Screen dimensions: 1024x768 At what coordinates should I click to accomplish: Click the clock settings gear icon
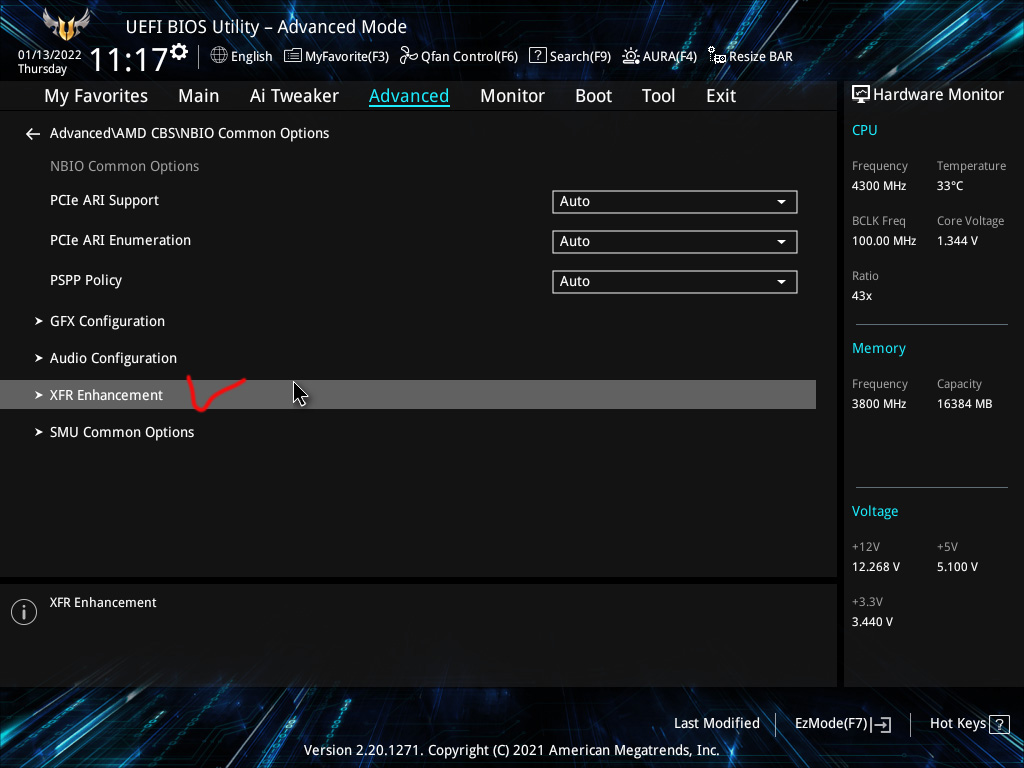click(x=179, y=52)
